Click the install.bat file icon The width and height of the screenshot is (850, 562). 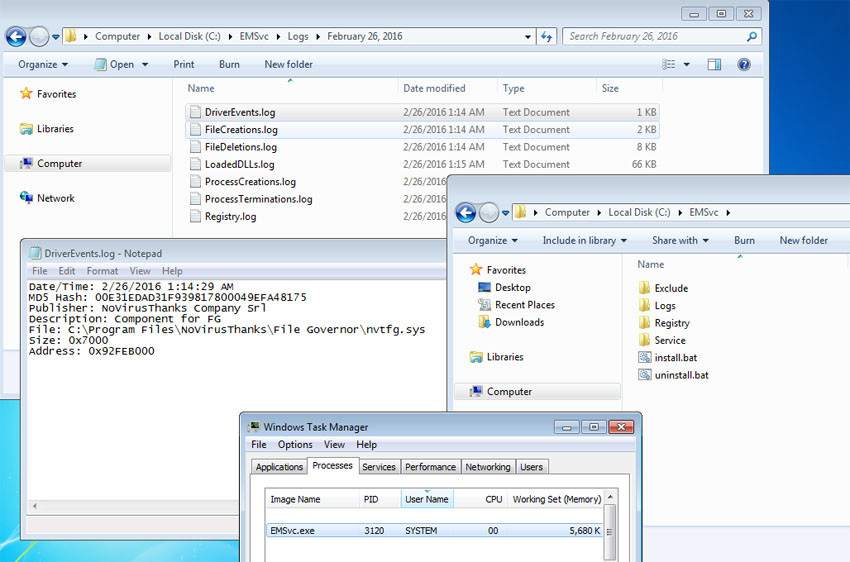[x=645, y=357]
